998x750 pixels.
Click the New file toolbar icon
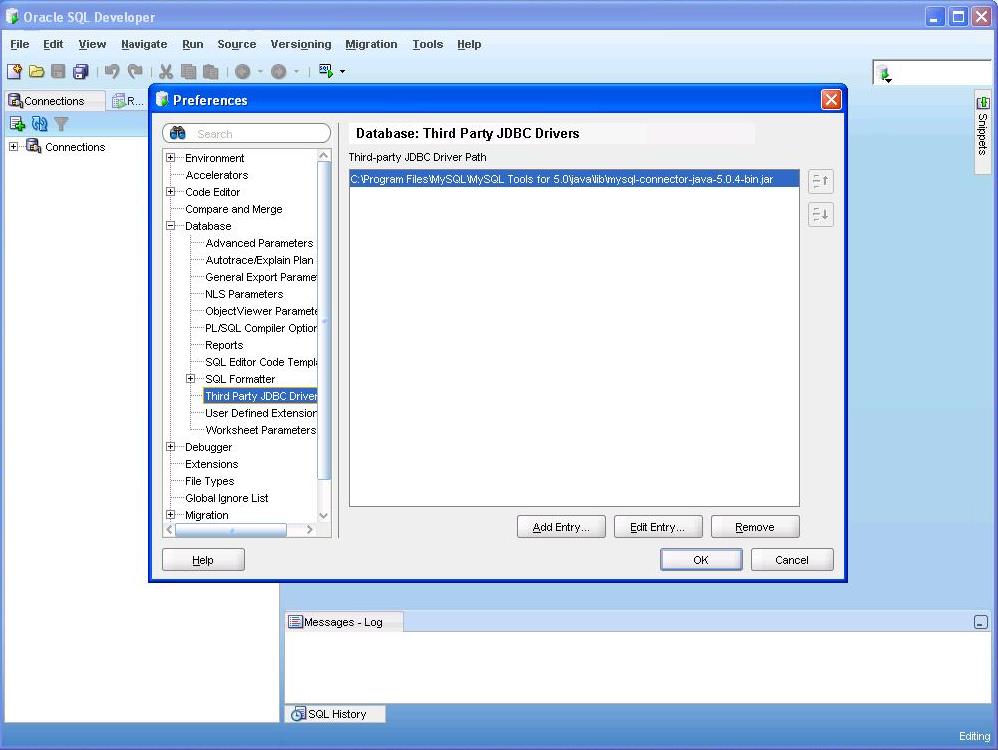pyautogui.click(x=15, y=71)
